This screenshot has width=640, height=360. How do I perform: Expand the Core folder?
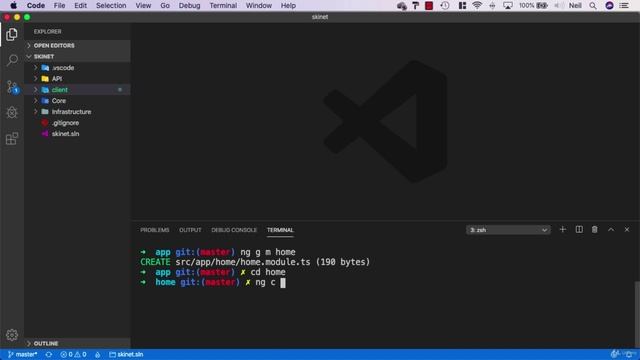[78, 100]
